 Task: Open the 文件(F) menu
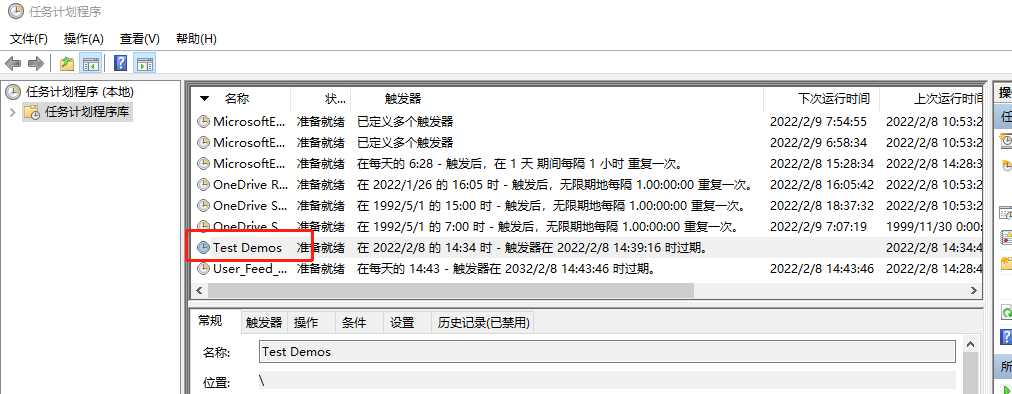[x=29, y=39]
